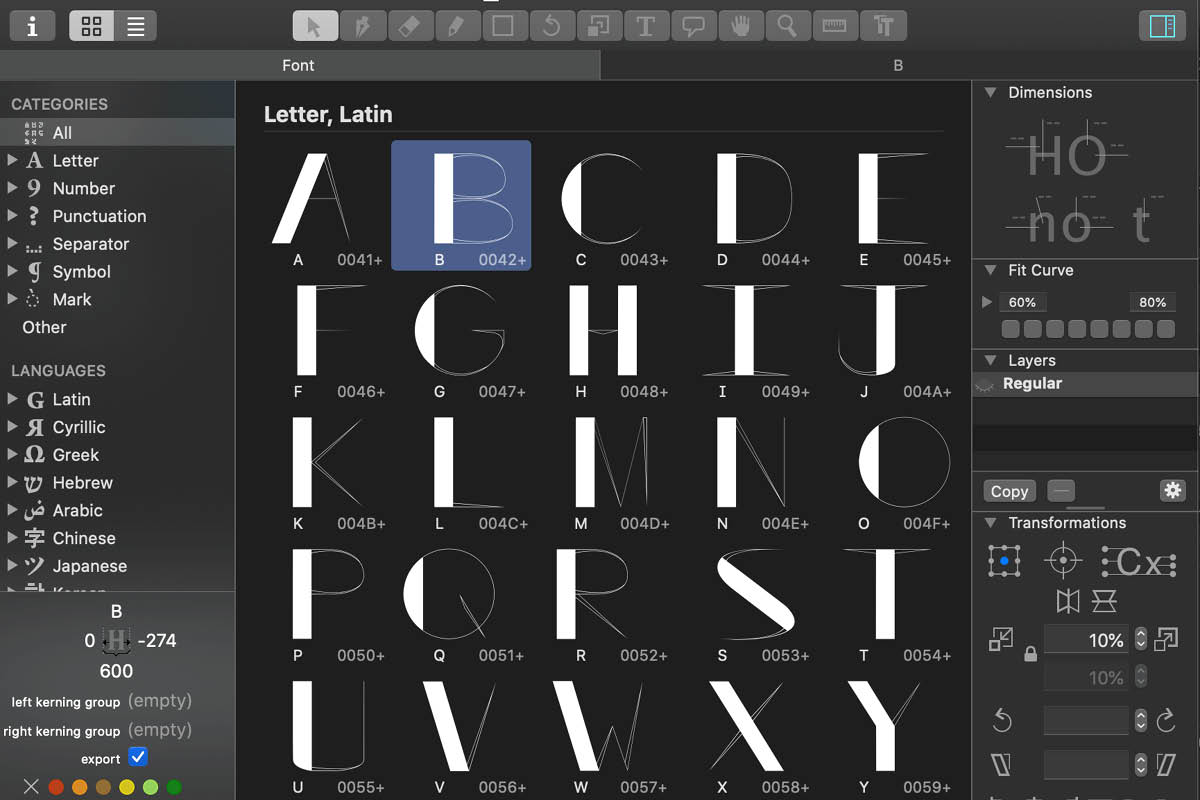Image resolution: width=1200 pixels, height=800 pixels.
Task: Activate the Zoom magnifier tool
Action: point(788,26)
